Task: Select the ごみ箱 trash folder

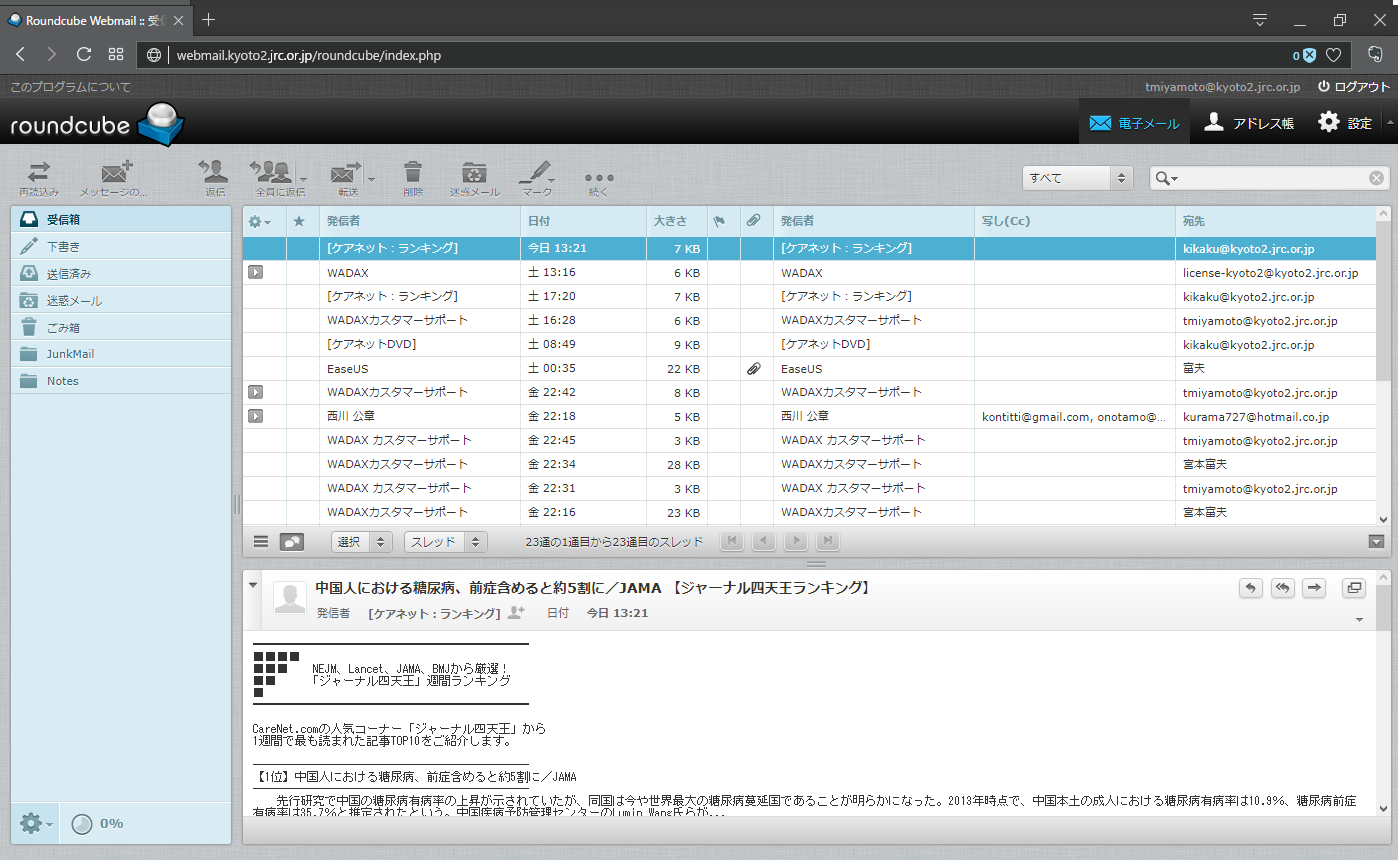Action: (121, 327)
